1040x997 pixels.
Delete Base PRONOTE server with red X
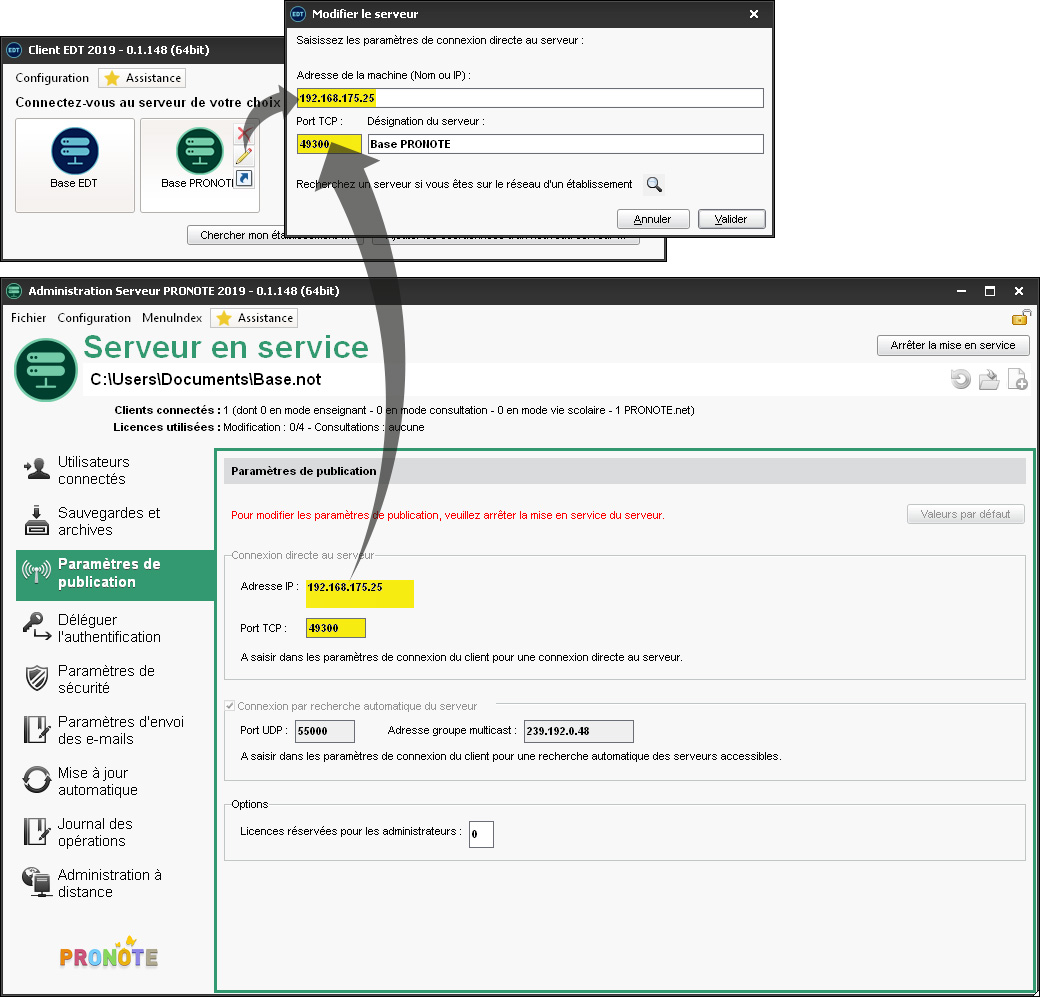[243, 134]
